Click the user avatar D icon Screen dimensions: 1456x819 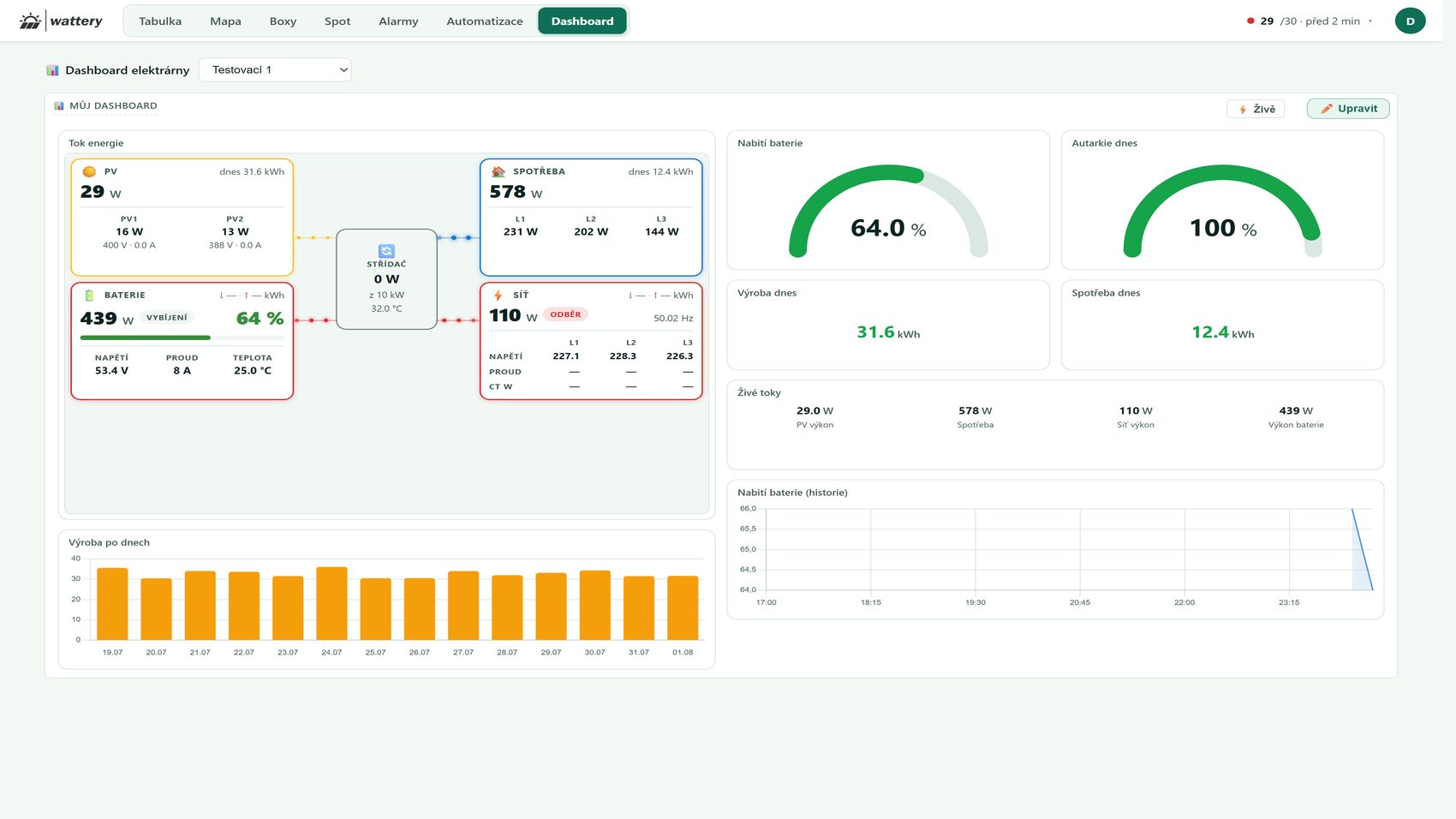[x=1410, y=21]
